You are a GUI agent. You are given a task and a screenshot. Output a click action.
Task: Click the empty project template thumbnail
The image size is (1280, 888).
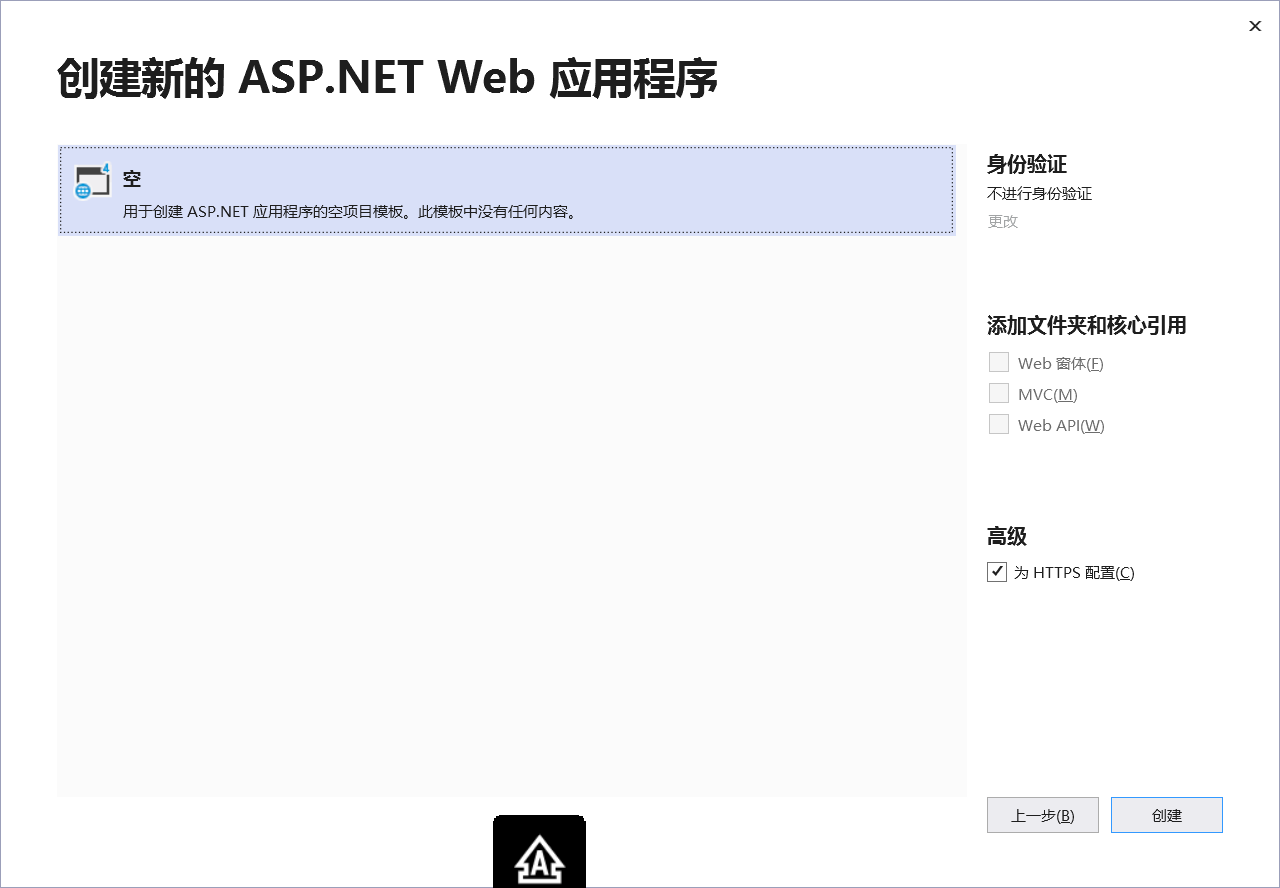(x=92, y=181)
